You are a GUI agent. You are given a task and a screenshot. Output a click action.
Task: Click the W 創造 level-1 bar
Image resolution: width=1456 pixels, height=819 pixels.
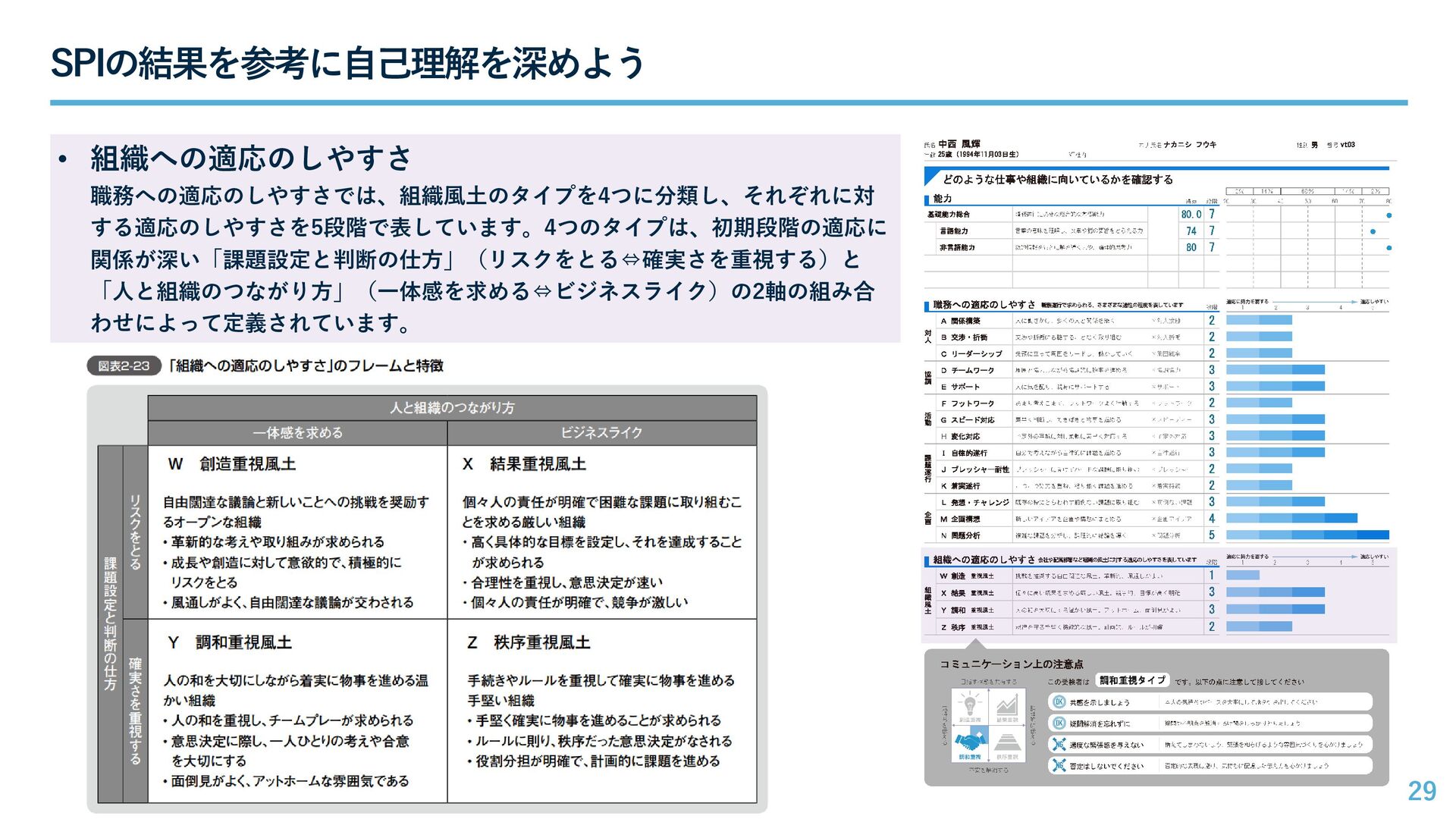1242,576
